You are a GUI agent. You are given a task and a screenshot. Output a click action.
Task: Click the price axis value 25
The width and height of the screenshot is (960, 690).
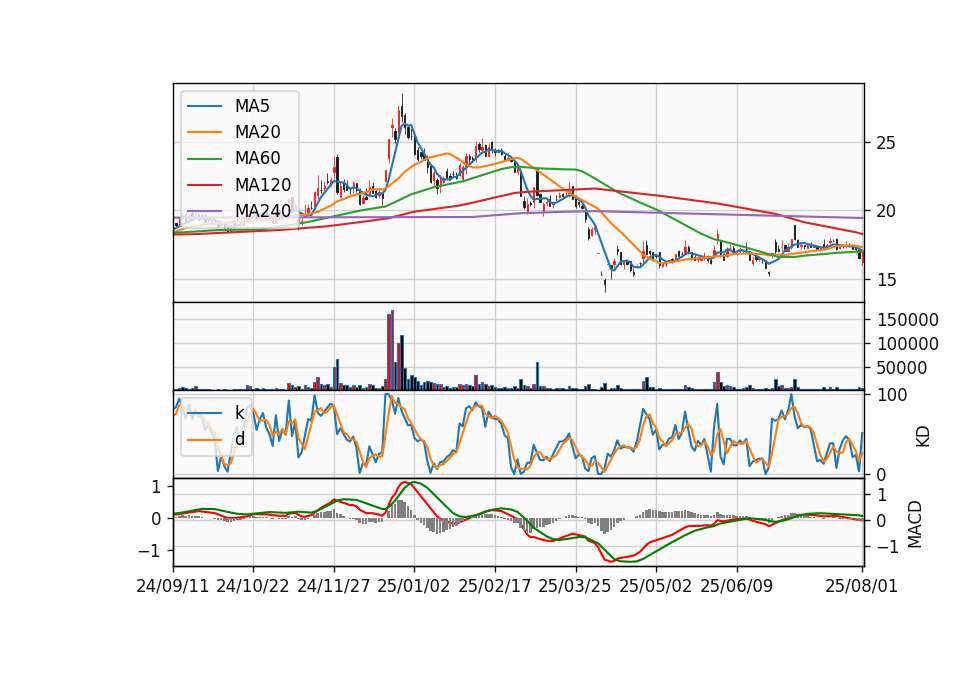(886, 143)
